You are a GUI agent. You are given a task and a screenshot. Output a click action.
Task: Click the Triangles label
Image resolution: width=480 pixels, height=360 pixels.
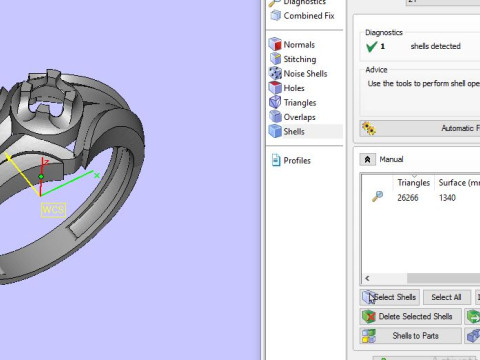(x=300, y=103)
